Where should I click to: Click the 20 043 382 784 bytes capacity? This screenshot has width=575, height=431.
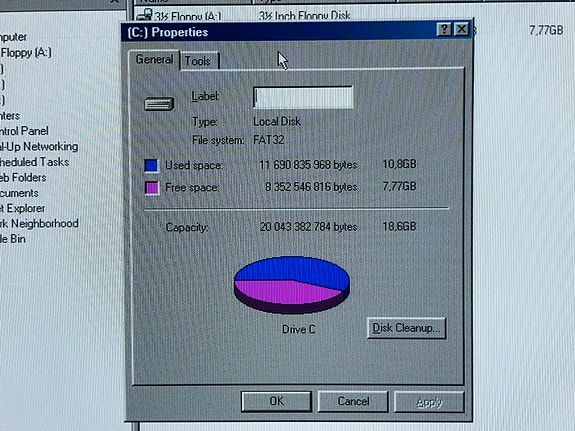[308, 227]
